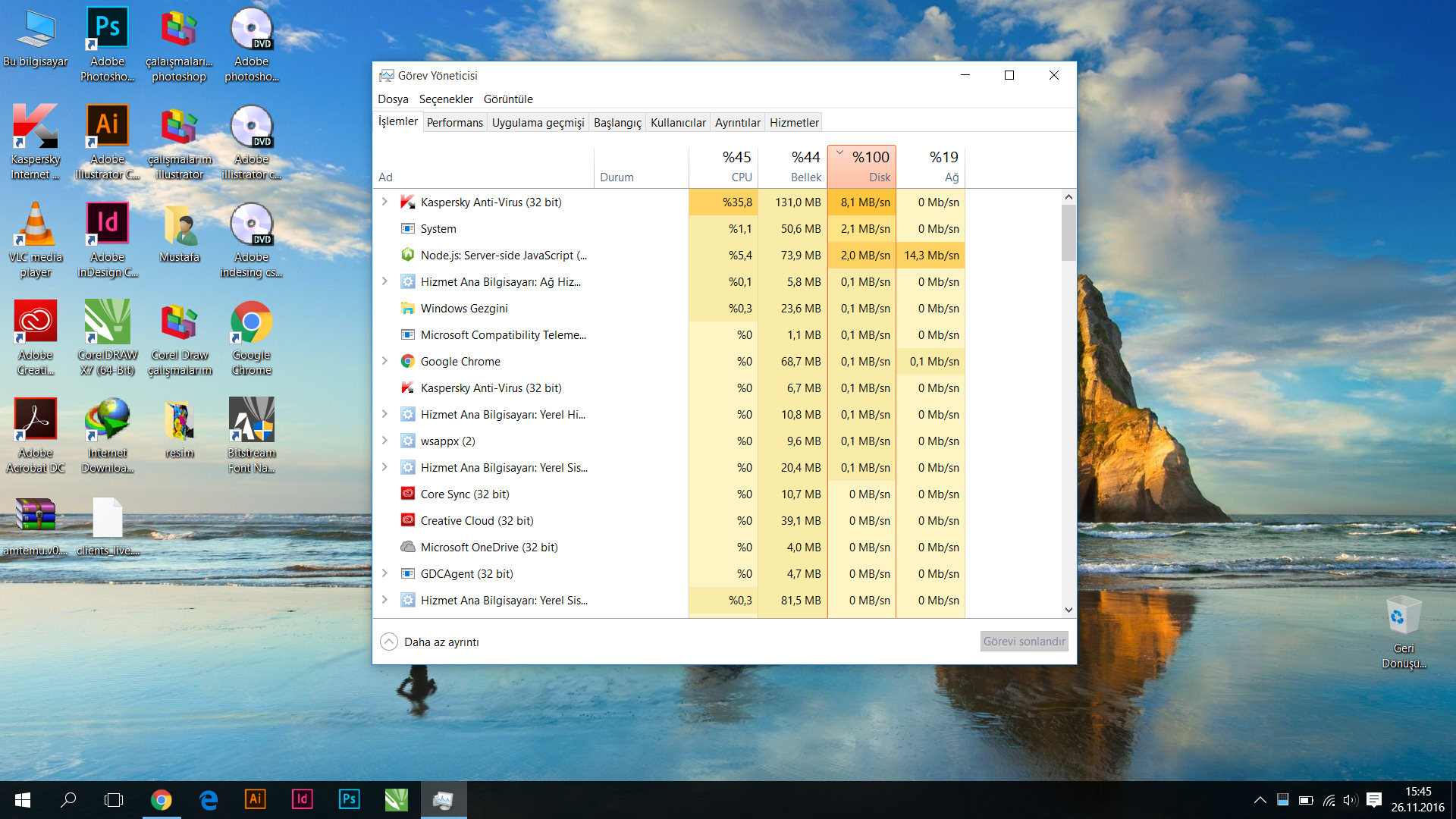The image size is (1456, 819).
Task: Expand the GDCAgent (32 bit) process group
Action: point(384,573)
